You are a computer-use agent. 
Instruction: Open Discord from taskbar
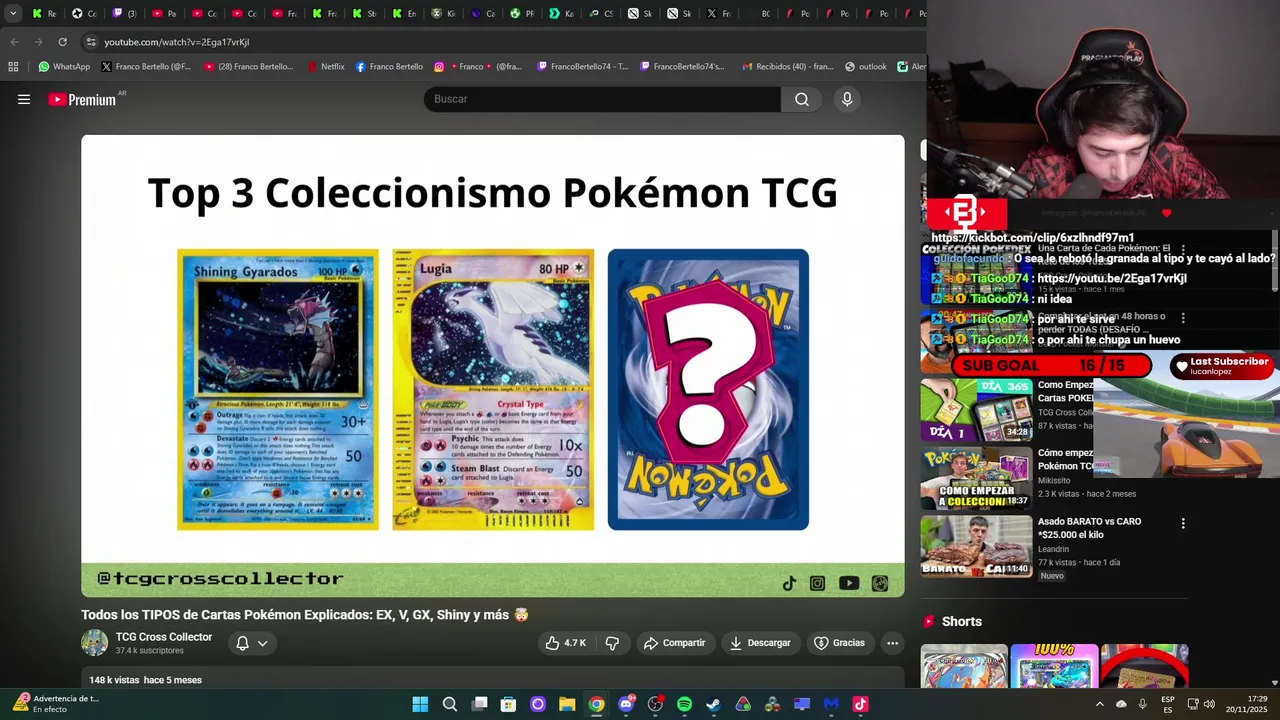[x=626, y=704]
